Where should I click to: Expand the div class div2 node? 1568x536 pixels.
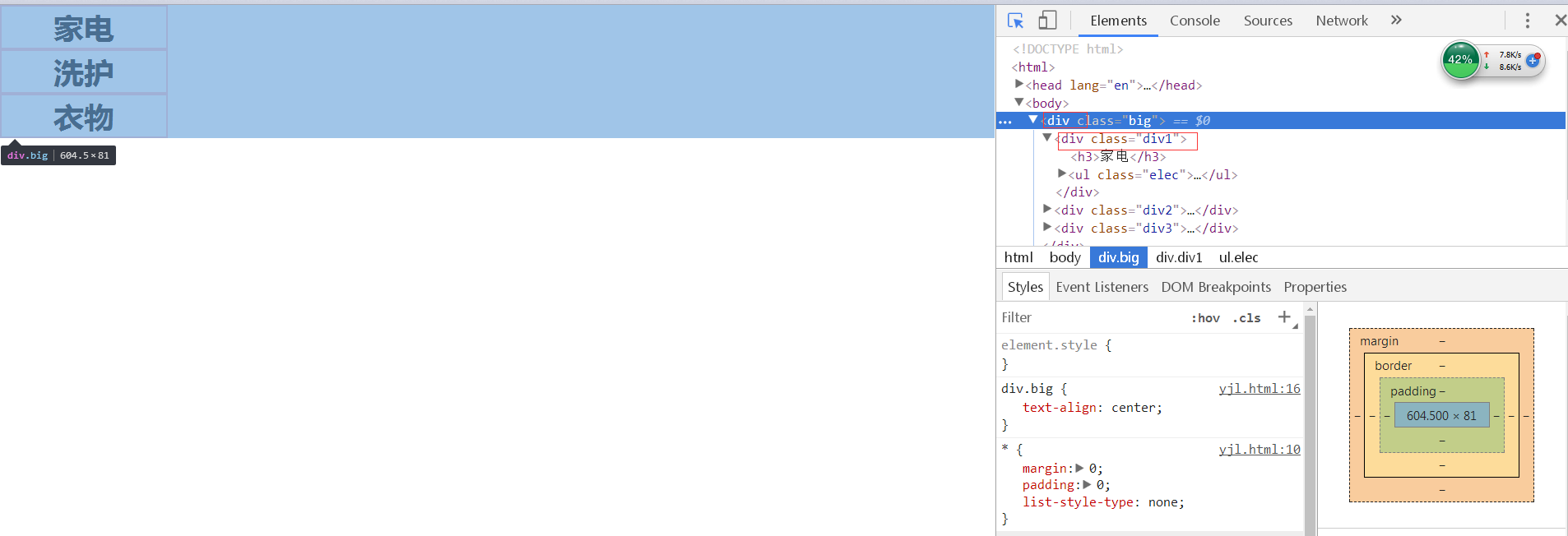coord(1047,209)
